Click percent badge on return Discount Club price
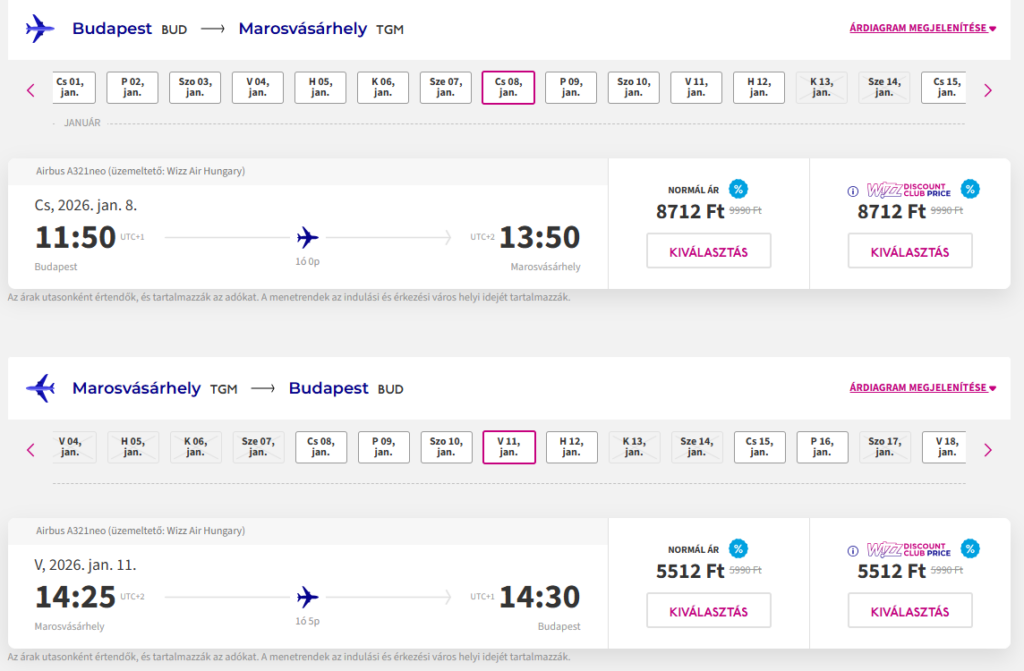 (x=970, y=548)
